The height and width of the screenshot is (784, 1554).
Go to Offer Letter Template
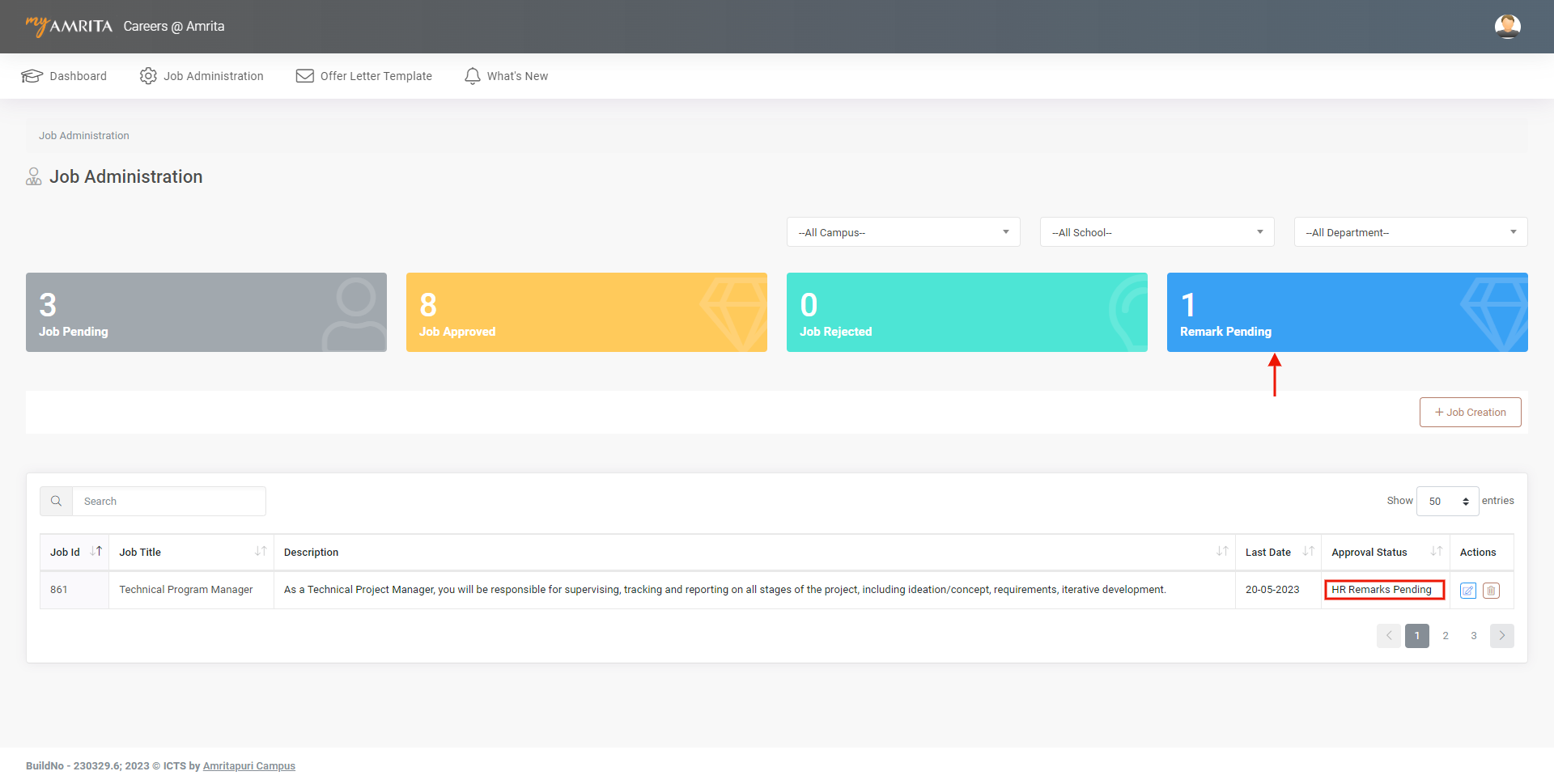coord(364,76)
